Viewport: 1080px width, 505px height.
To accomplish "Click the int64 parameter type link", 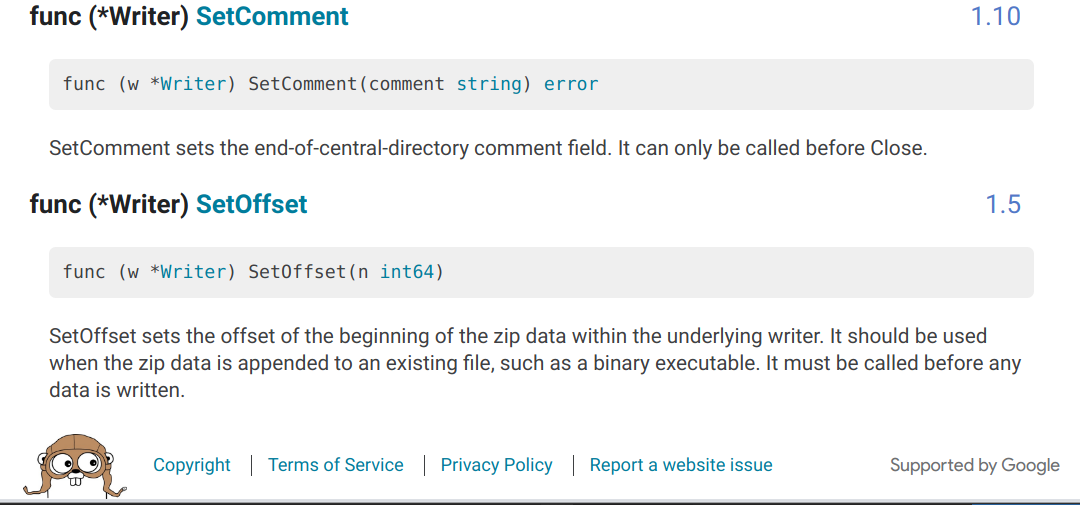I will (408, 272).
